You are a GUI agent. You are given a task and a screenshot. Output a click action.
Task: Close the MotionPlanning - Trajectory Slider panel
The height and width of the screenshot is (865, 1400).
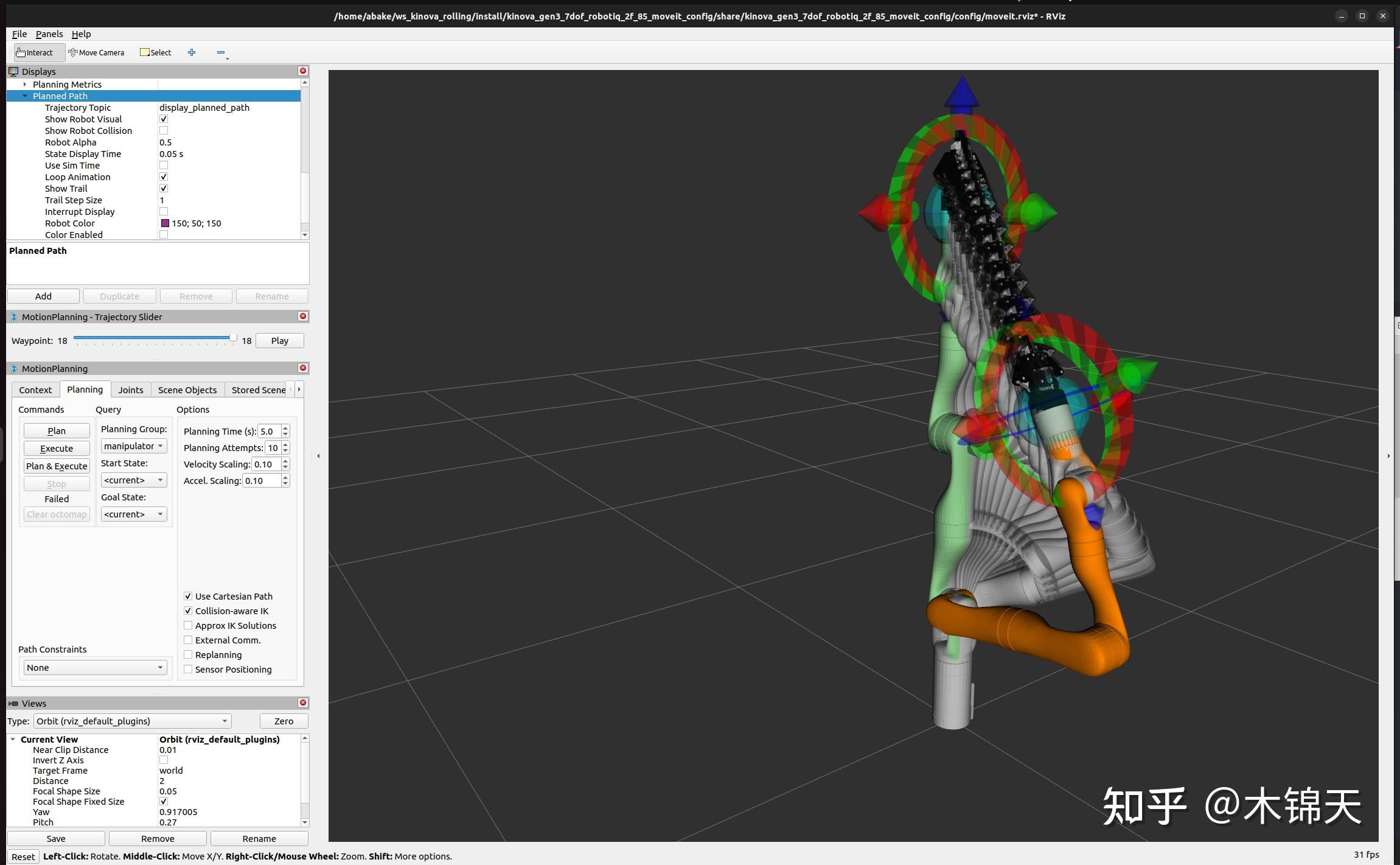[303, 316]
